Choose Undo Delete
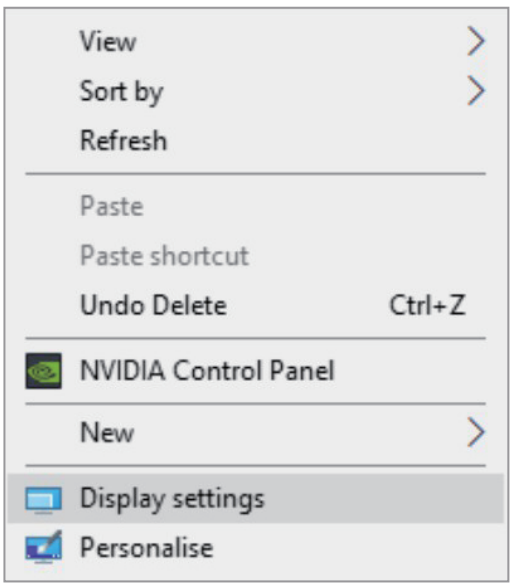 point(255,305)
